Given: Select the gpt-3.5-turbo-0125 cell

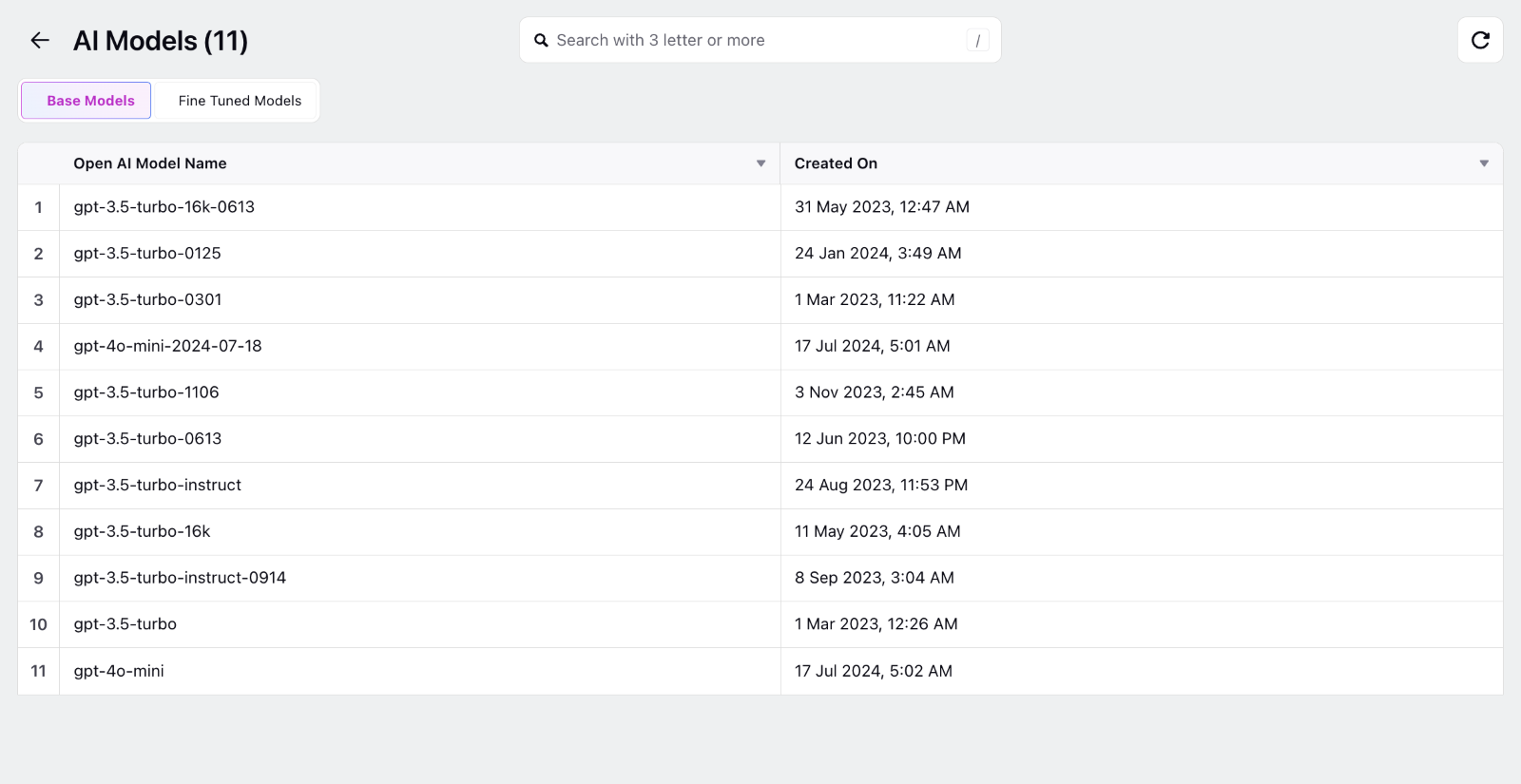Looking at the screenshot, I should tap(420, 254).
